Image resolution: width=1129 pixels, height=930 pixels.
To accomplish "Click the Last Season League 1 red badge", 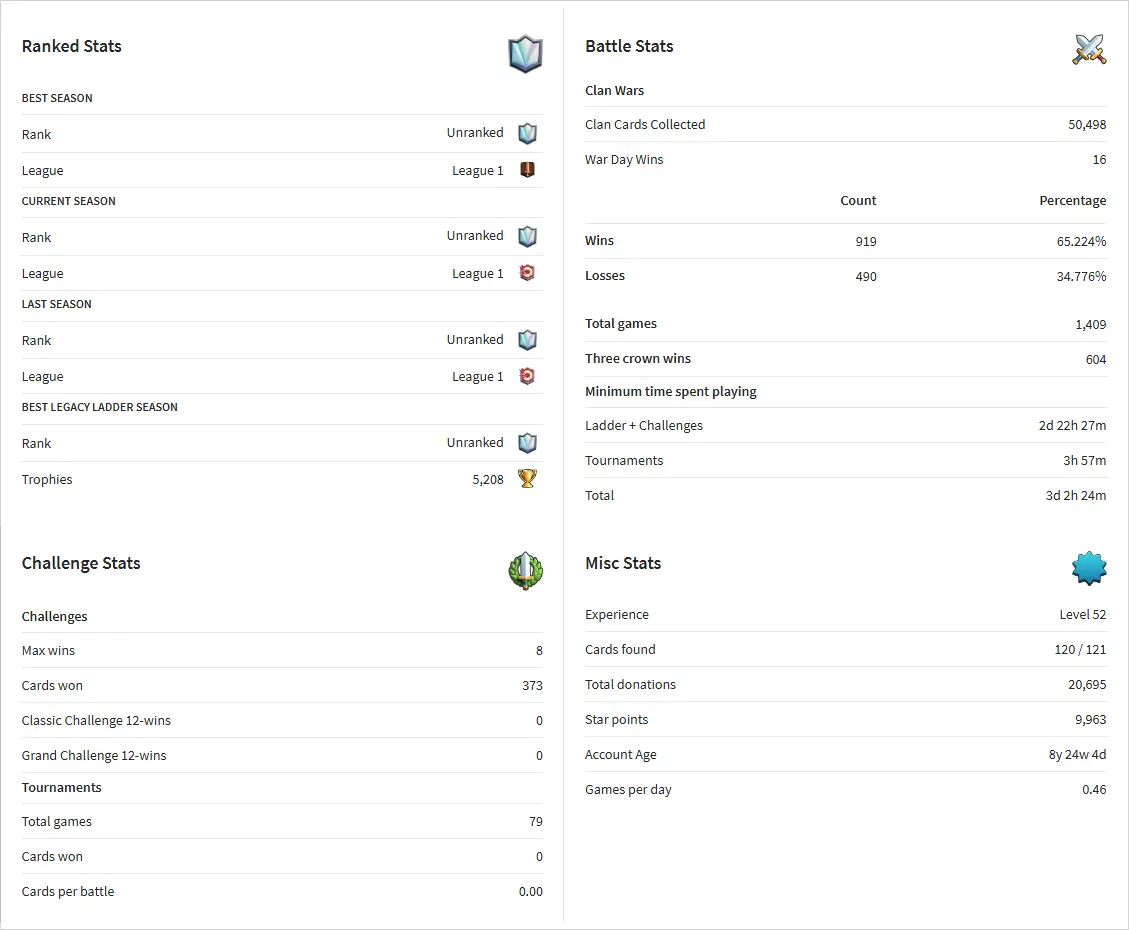I will click(527, 376).
